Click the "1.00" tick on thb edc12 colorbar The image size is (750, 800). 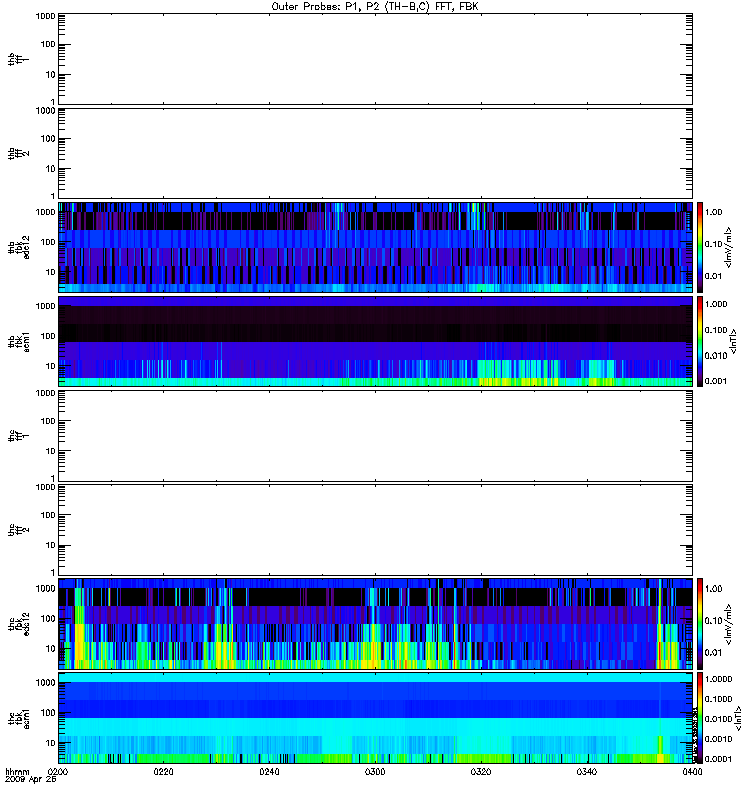point(714,212)
